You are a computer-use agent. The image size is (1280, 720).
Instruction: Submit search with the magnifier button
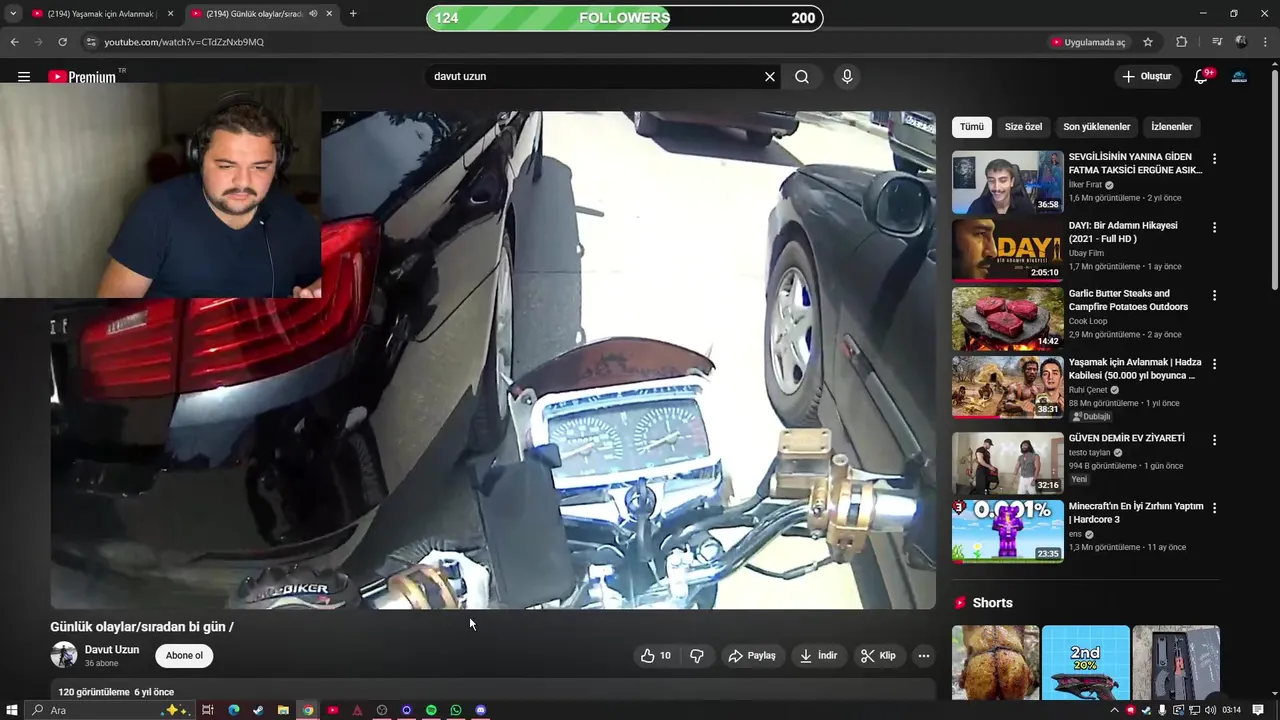coord(802,76)
